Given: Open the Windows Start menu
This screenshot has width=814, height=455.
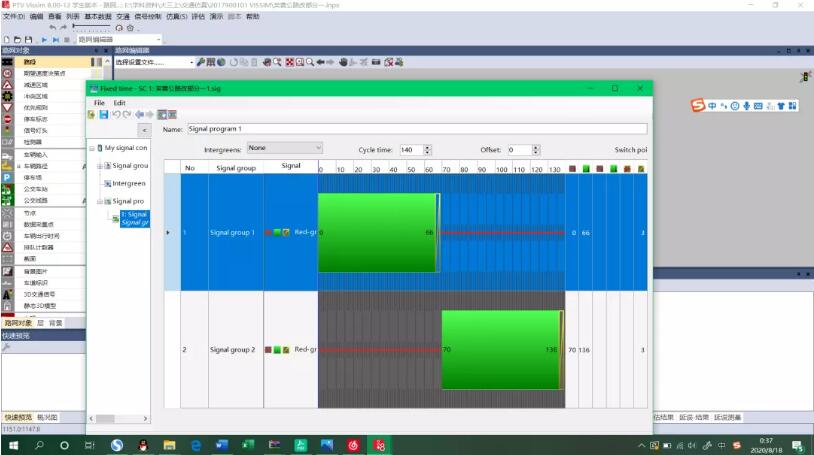Looking at the screenshot, I should pos(13,446).
